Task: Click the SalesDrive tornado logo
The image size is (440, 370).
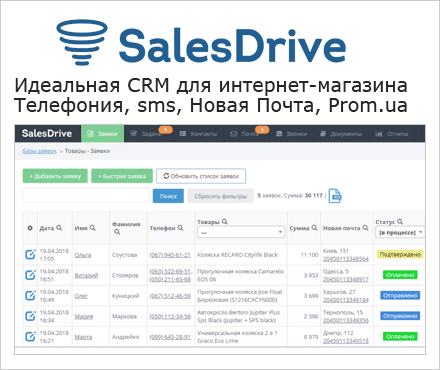Action: click(82, 42)
